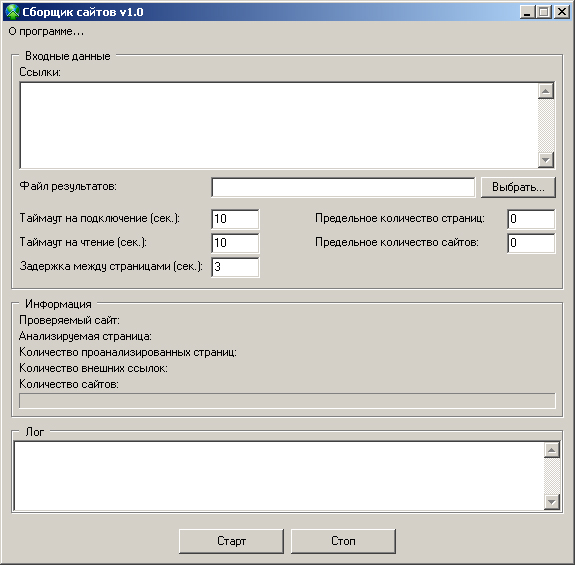Click scroll-down arrow of Ссылки area

point(546,160)
